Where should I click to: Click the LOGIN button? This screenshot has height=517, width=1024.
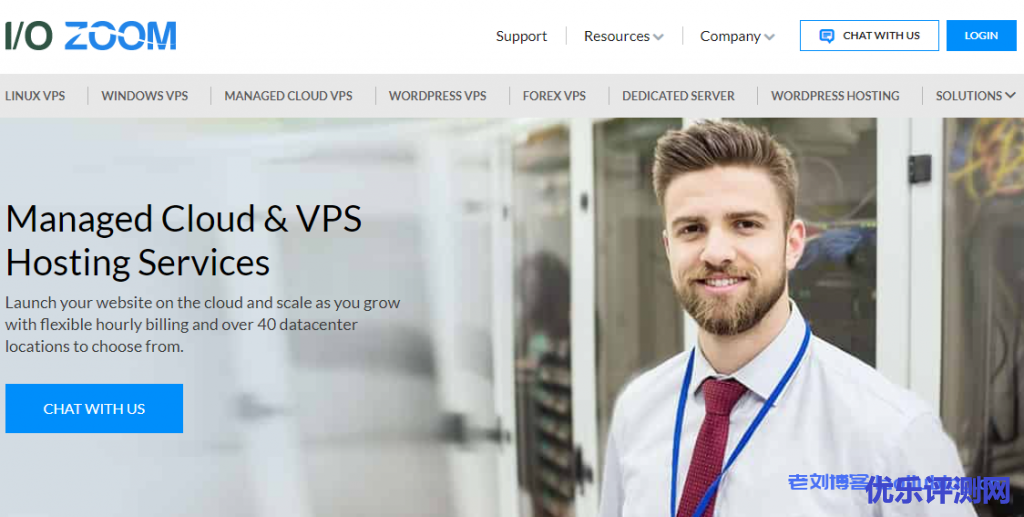981,35
